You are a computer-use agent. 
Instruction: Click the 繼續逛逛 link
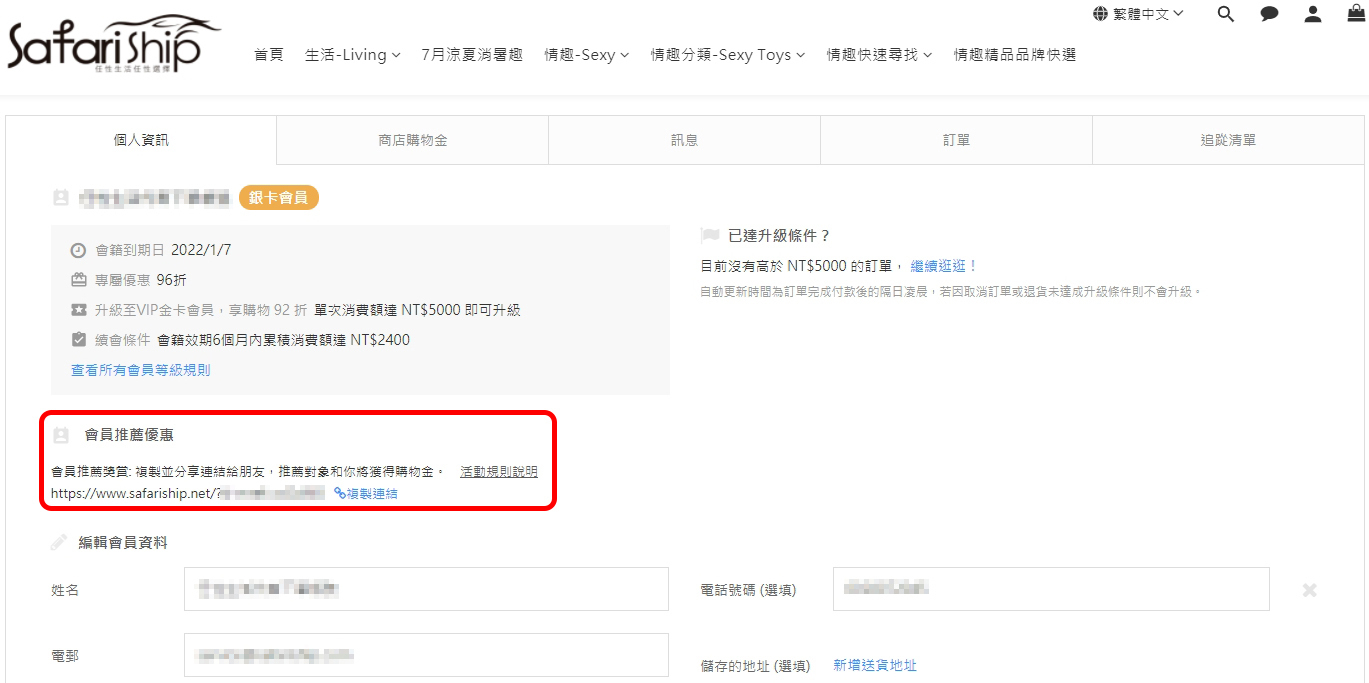[936, 265]
